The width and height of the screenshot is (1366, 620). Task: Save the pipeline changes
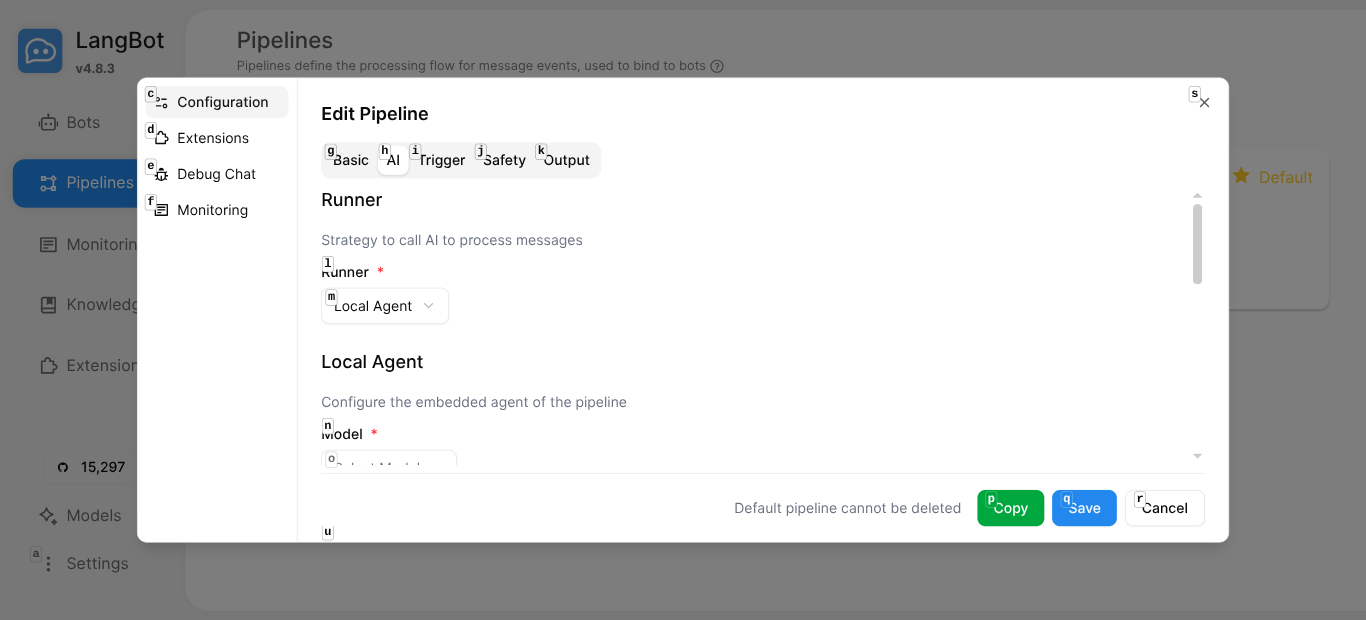tap(1084, 508)
